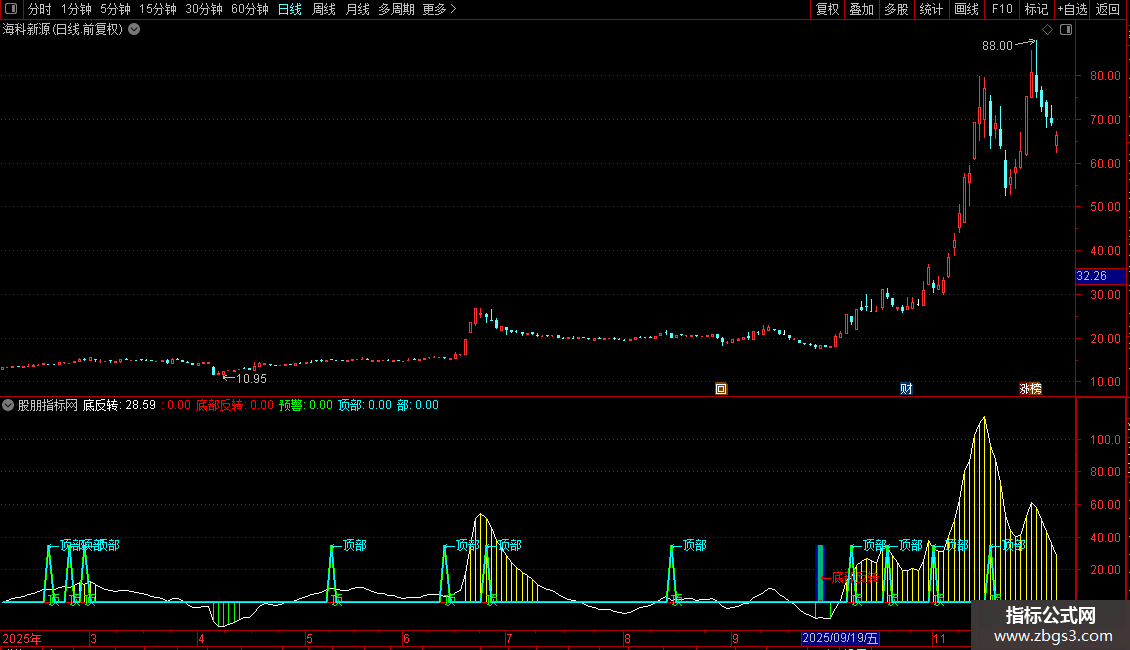Image resolution: width=1130 pixels, height=650 pixels.
Task: Click the green 预警: 0.00 readout
Action: point(306,405)
